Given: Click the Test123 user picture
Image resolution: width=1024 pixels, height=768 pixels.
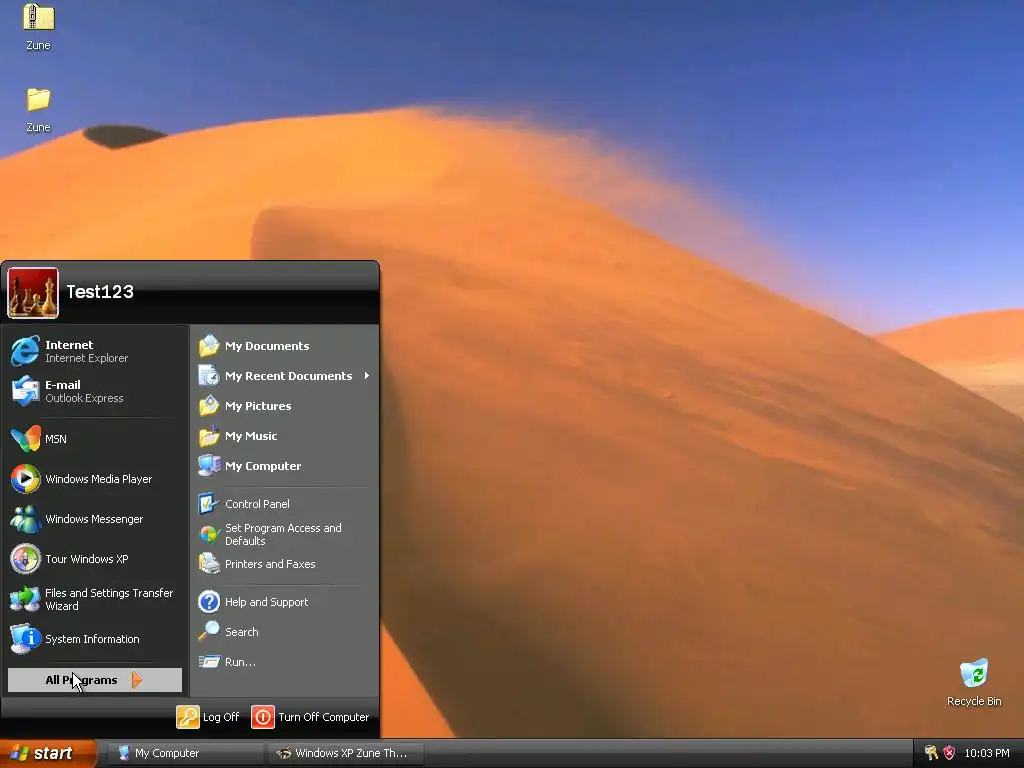Looking at the screenshot, I should tap(33, 293).
